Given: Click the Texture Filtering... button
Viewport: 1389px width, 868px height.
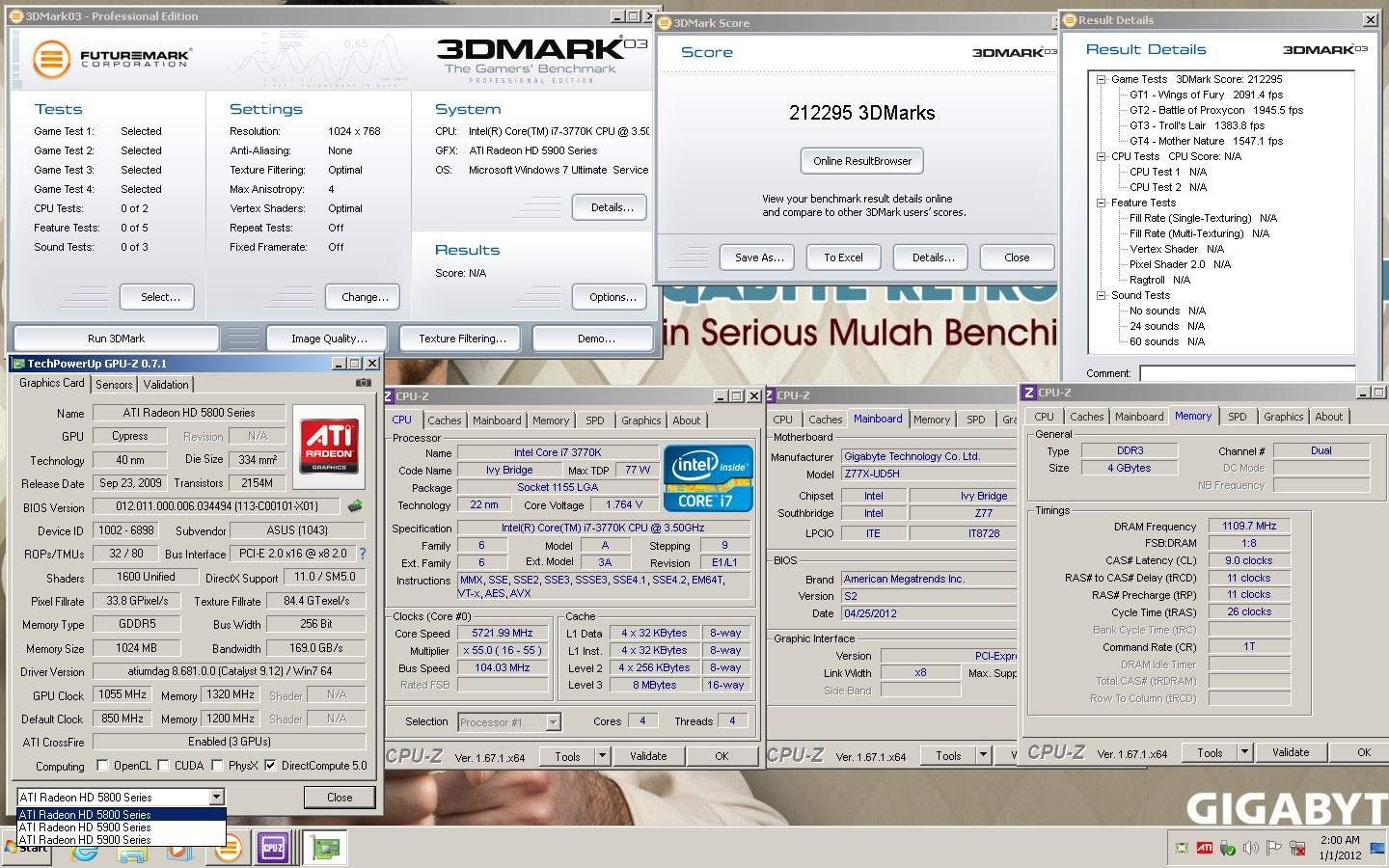Looking at the screenshot, I should coord(462,339).
